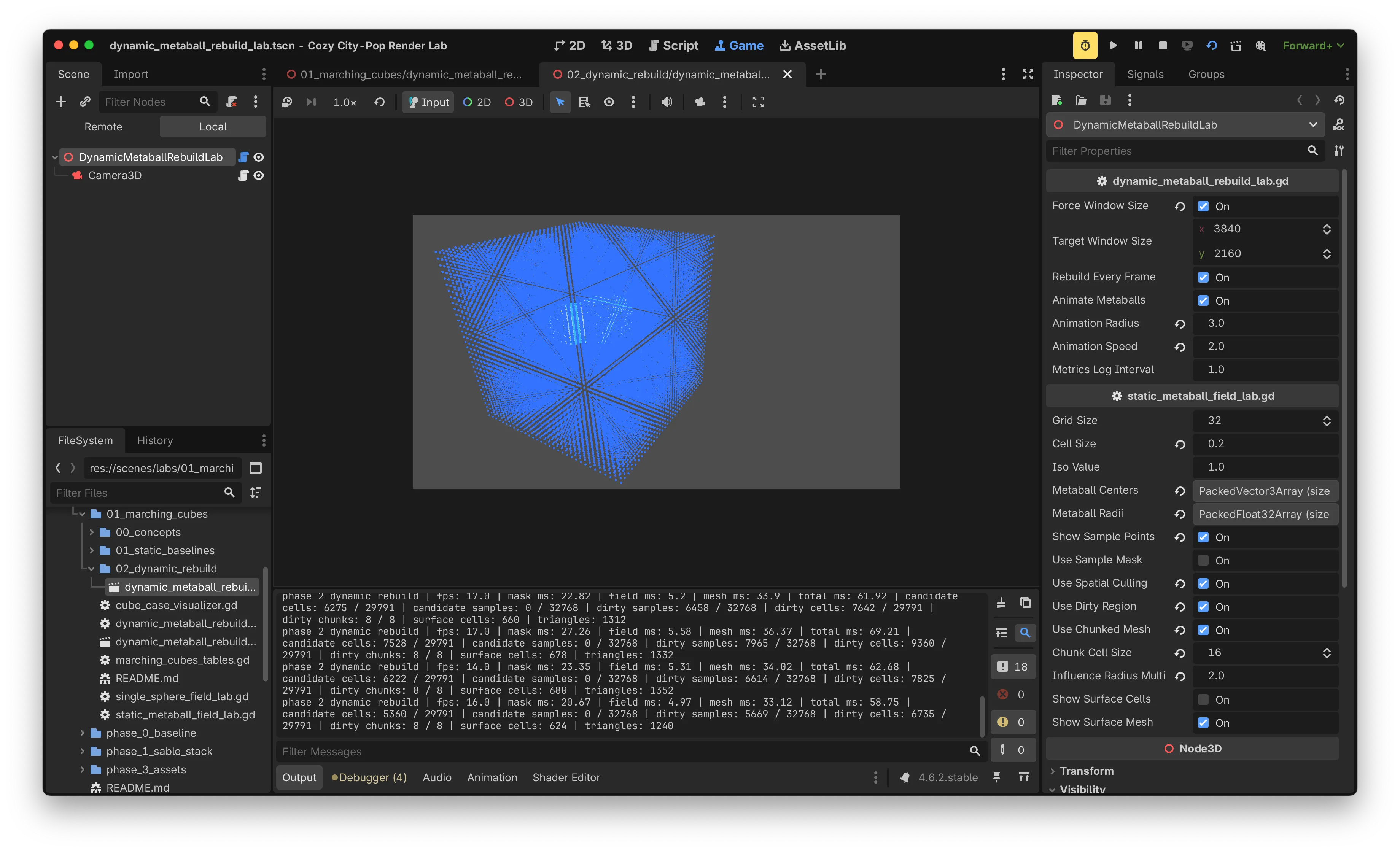Screen dimensions: 1400x852
Task: Stop the running project
Action: 1163,45
